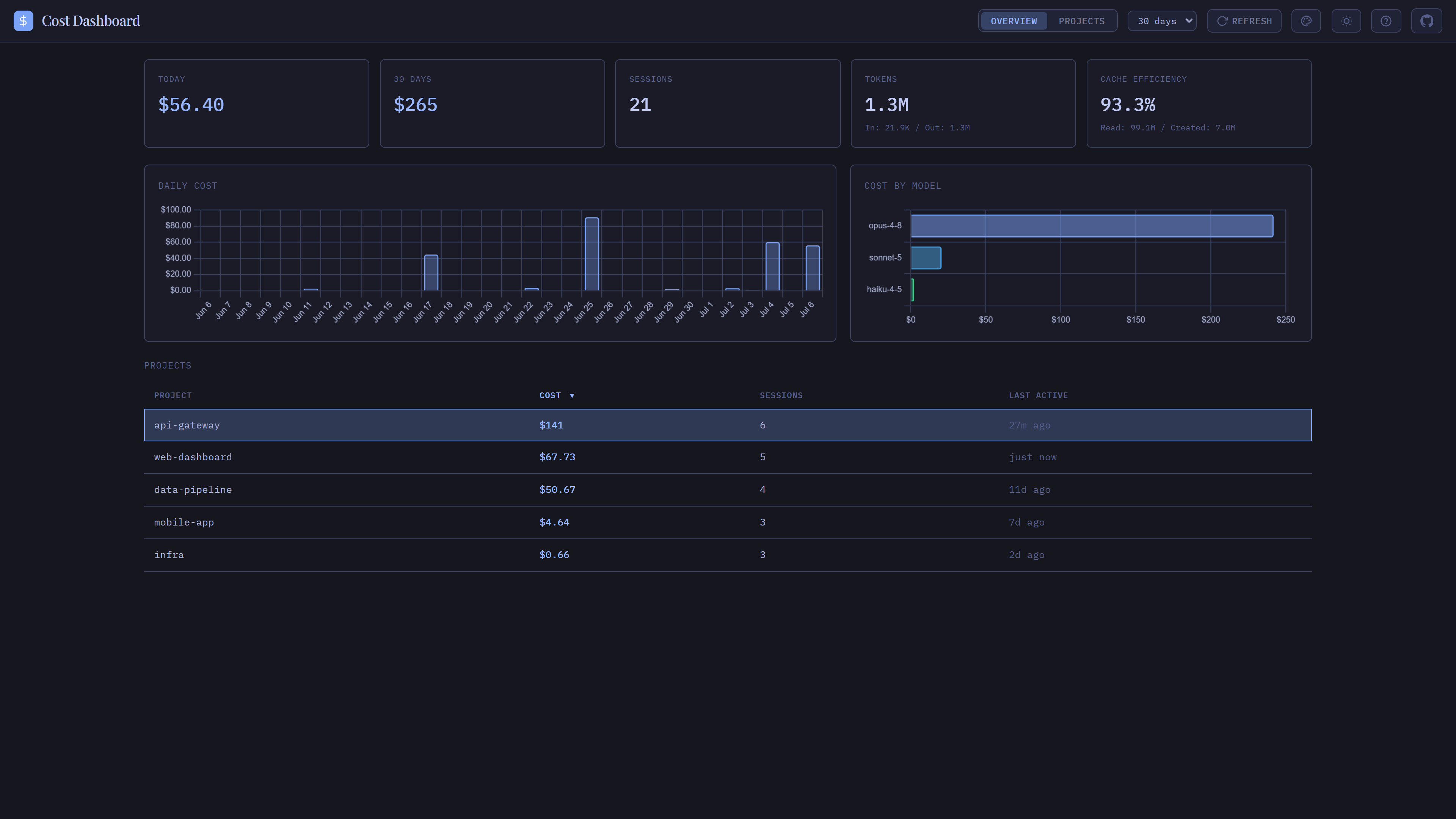Image resolution: width=1456 pixels, height=819 pixels.
Task: Click the Today $56.40 stat card
Action: click(x=257, y=104)
